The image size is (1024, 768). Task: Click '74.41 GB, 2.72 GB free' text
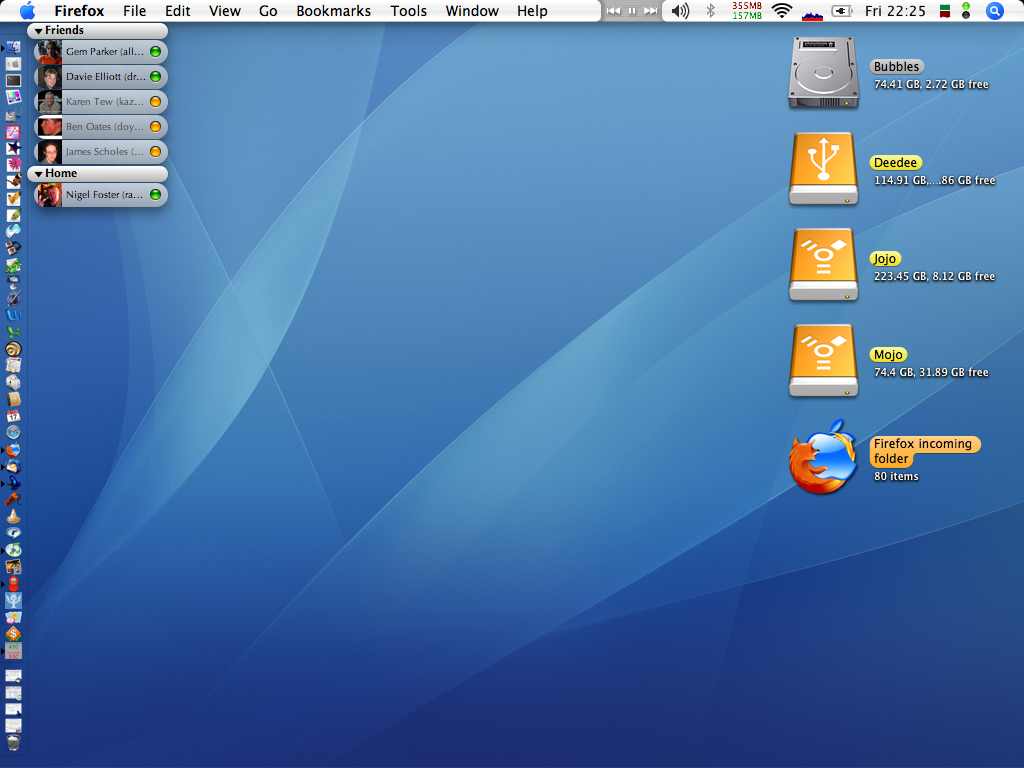pos(931,84)
